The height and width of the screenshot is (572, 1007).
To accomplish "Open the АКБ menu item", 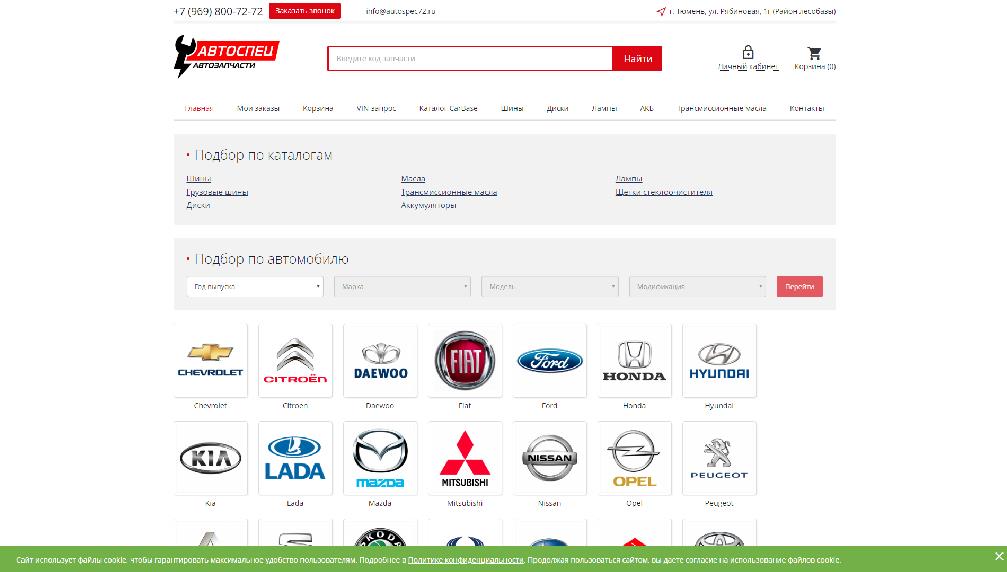I will (647, 108).
